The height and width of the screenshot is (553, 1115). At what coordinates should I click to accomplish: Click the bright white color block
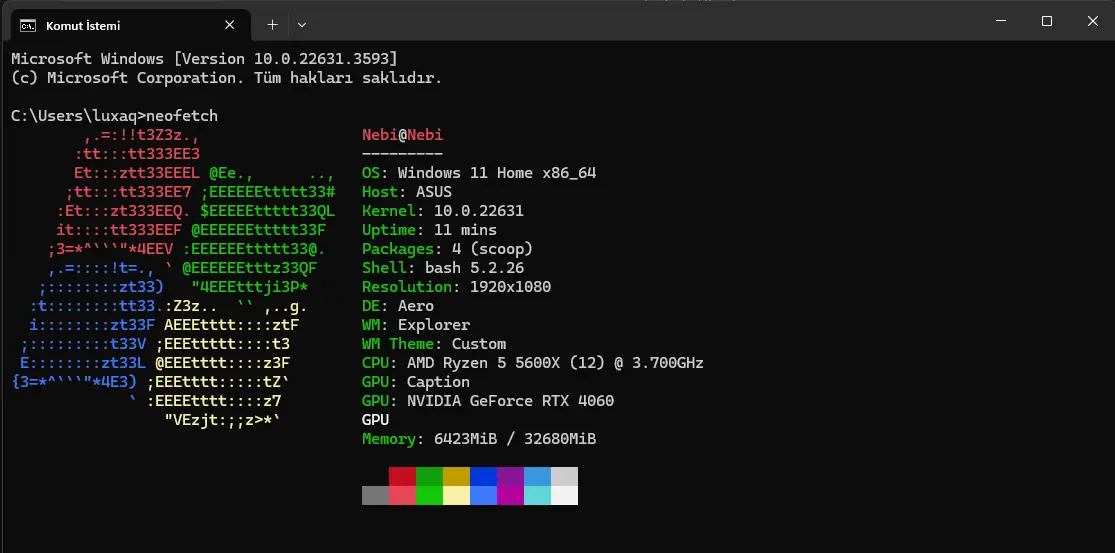click(x=565, y=495)
